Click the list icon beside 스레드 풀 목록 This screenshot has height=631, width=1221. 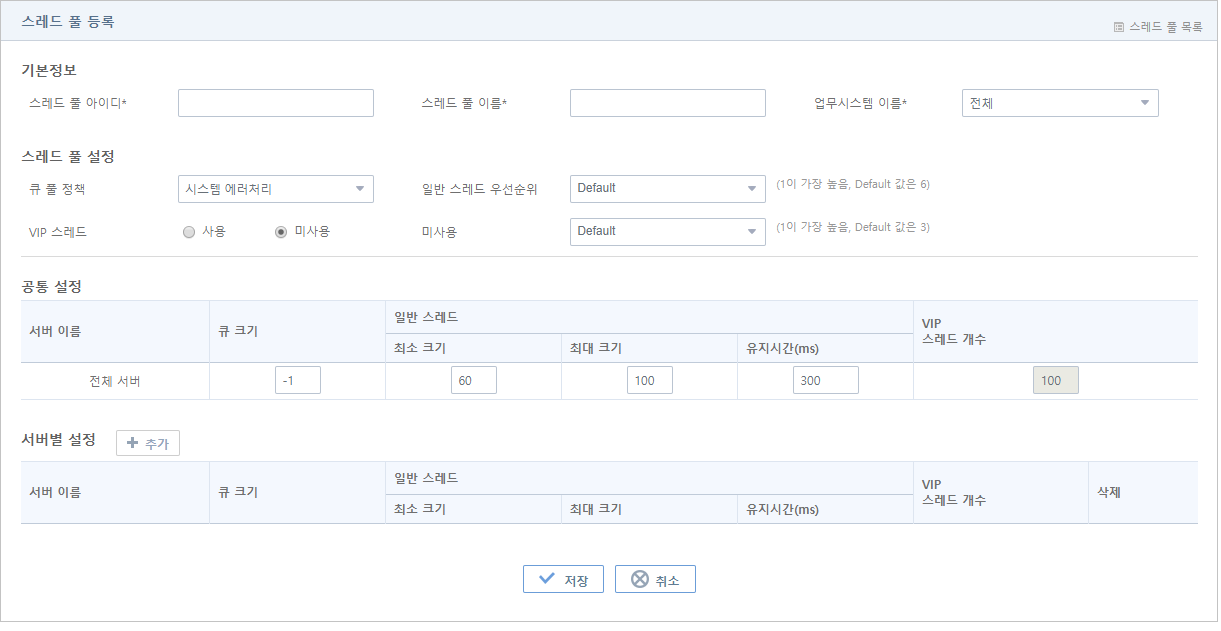point(1119,28)
